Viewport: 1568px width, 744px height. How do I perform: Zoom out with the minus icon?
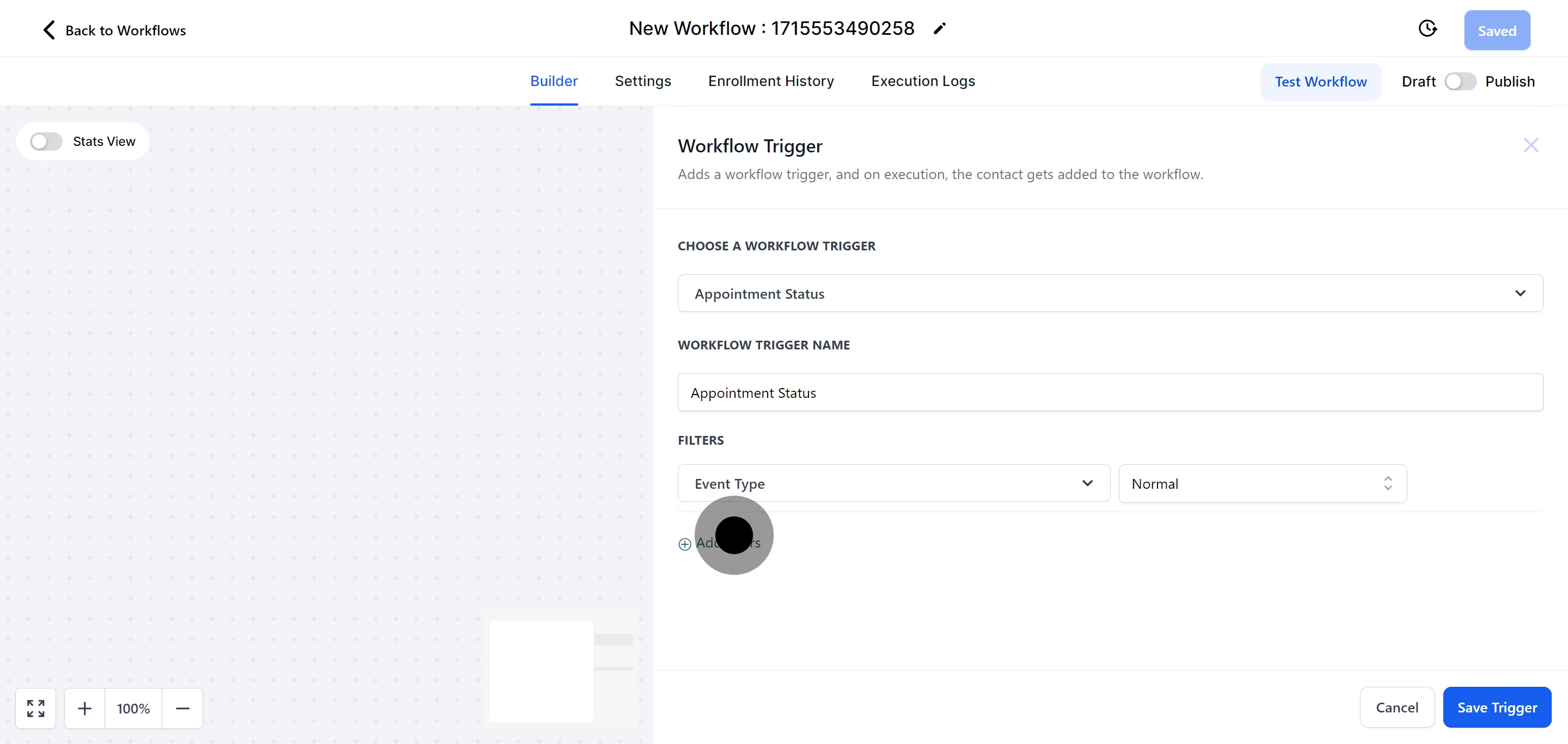coord(182,708)
